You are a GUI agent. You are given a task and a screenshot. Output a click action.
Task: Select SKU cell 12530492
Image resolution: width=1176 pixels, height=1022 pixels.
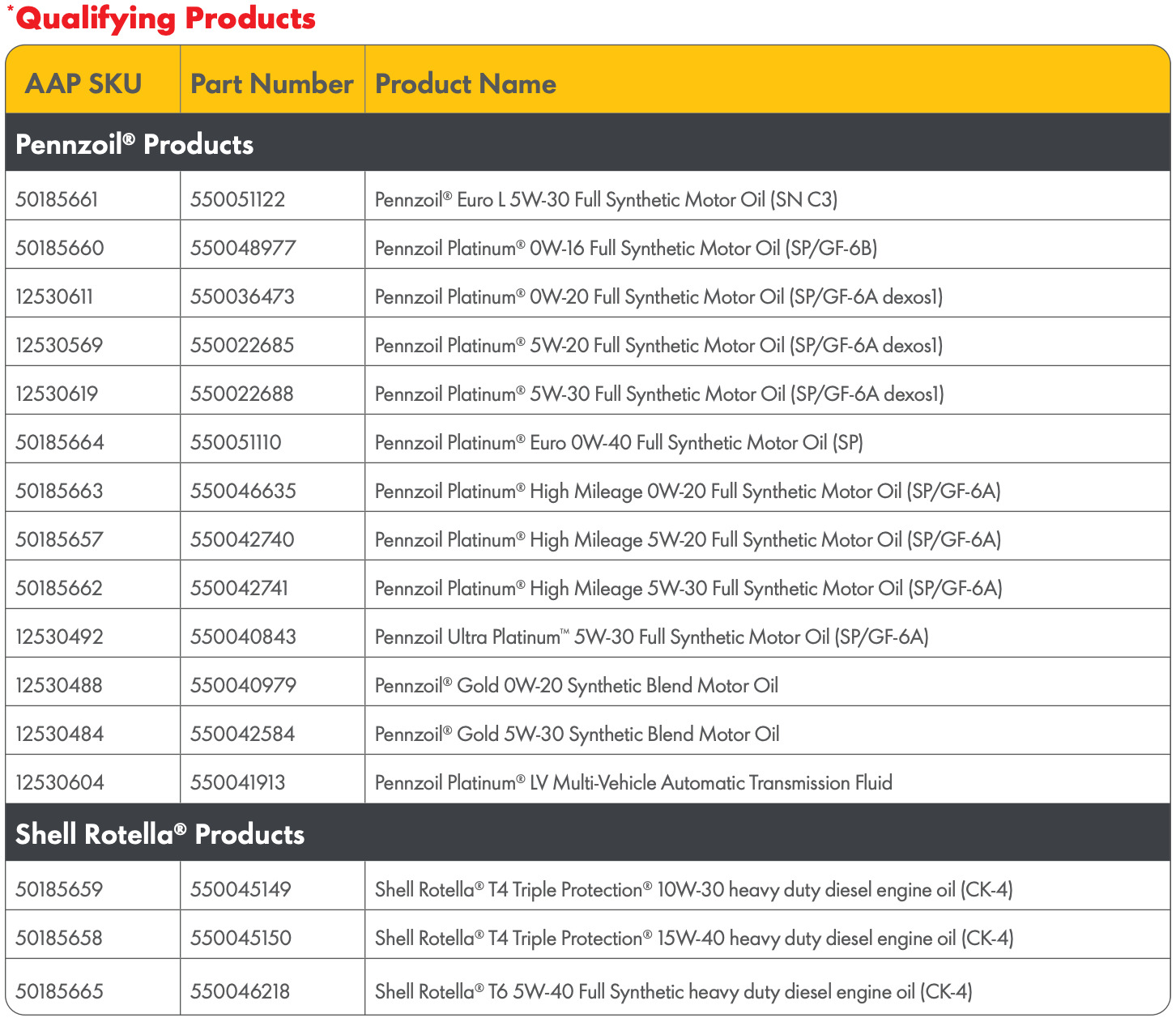pos(59,637)
